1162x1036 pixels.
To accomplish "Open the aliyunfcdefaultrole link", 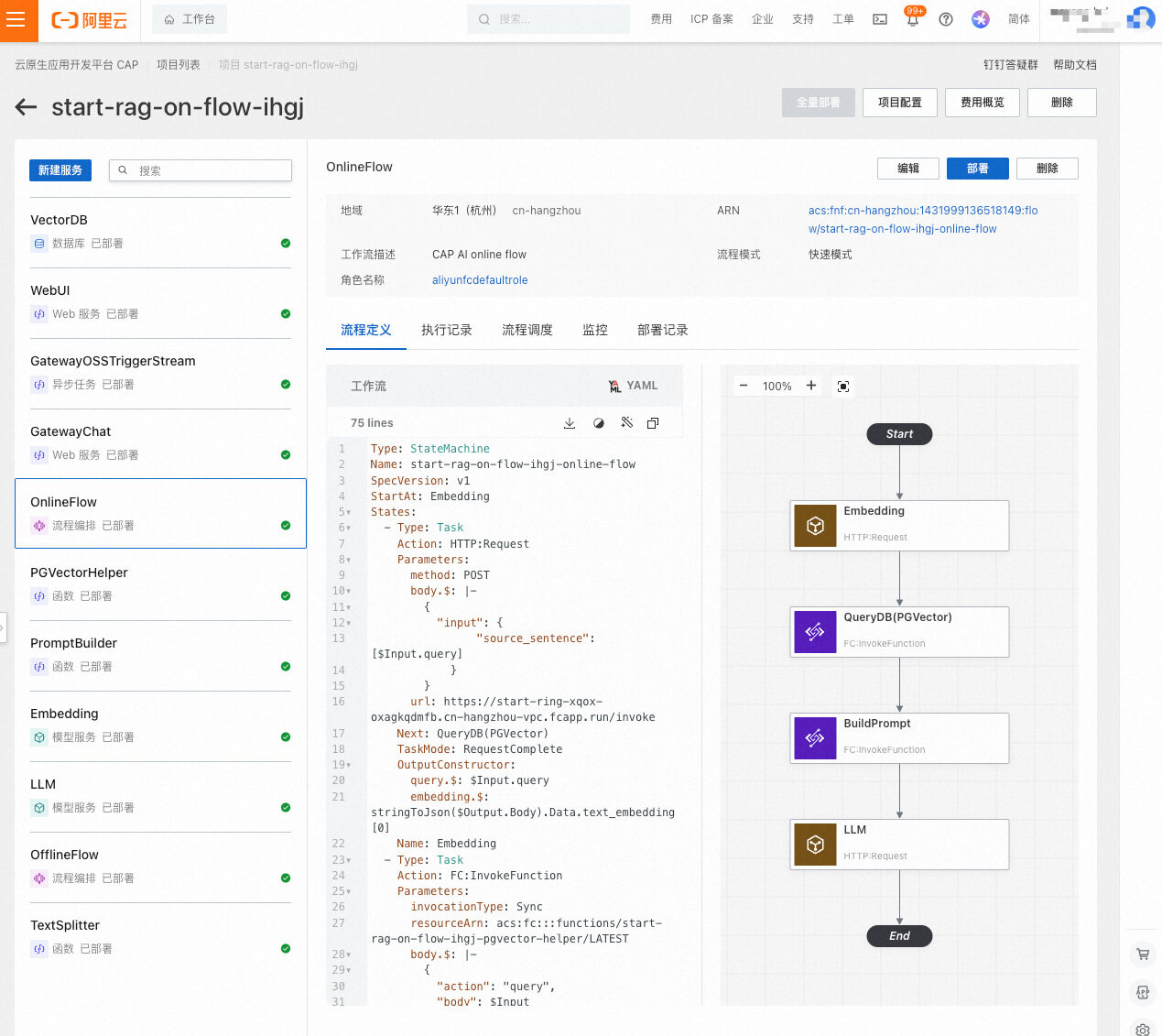I will (x=480, y=280).
